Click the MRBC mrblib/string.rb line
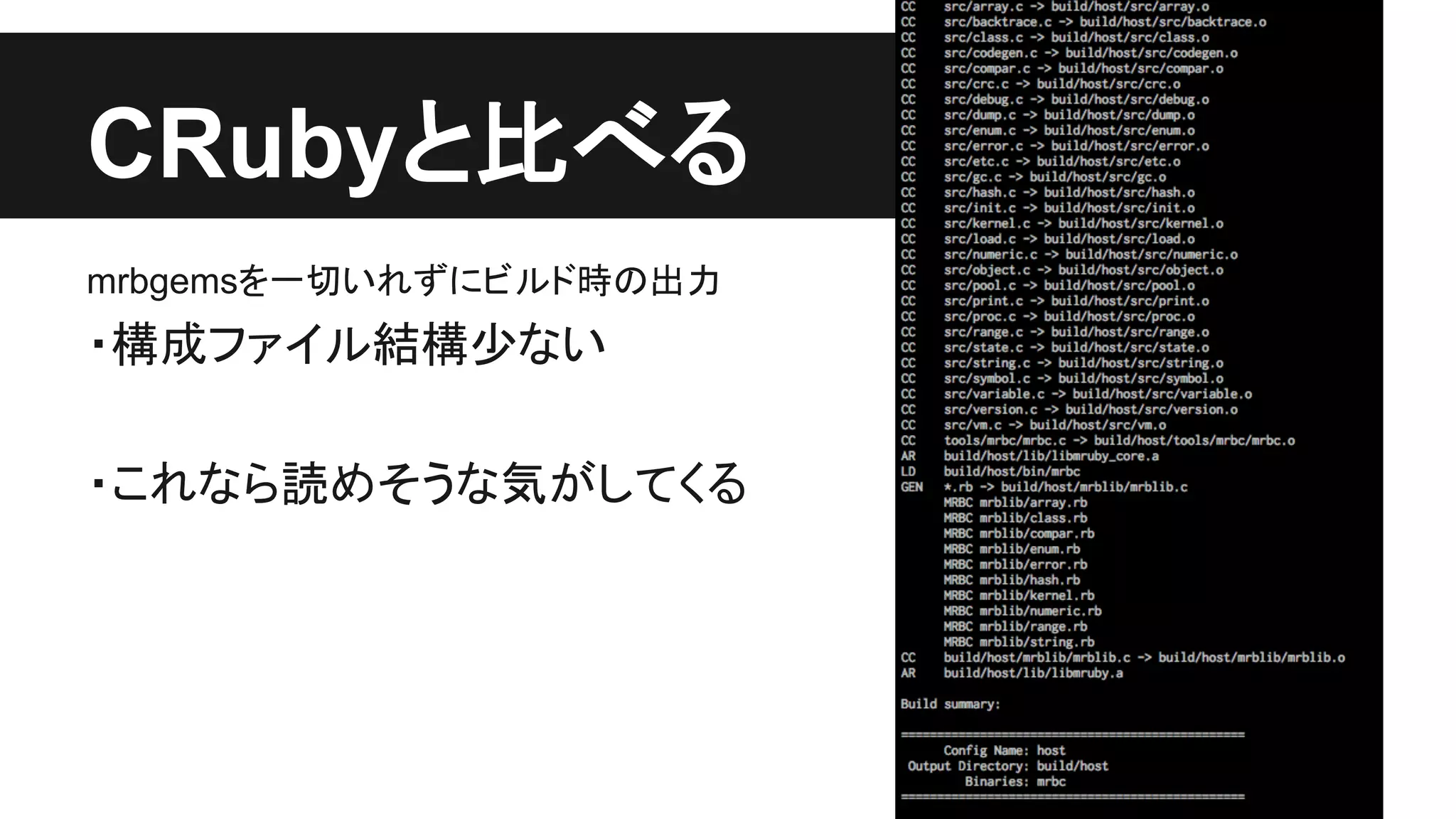1456x819 pixels. tap(1019, 642)
